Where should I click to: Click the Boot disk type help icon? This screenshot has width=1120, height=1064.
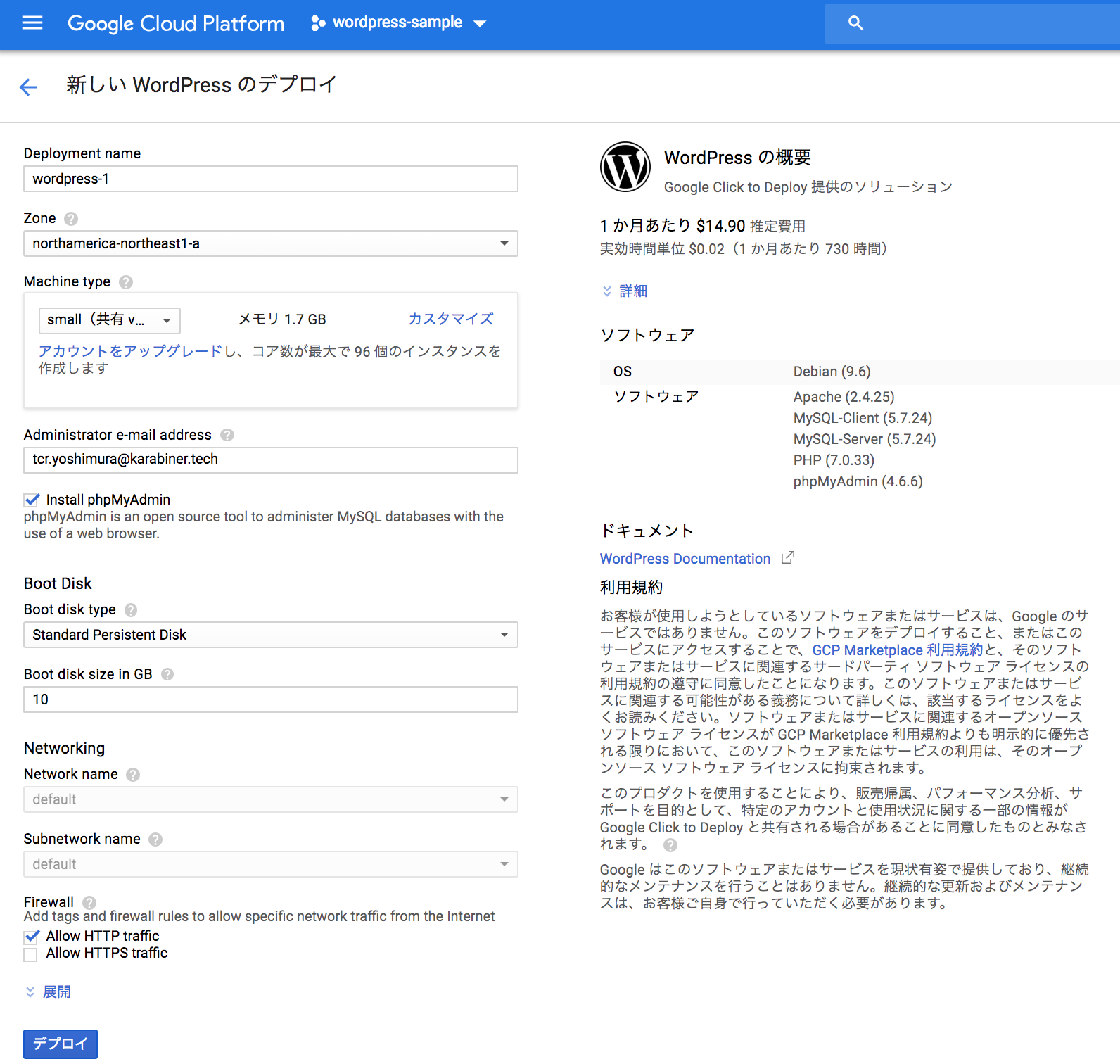pyautogui.click(x=131, y=610)
